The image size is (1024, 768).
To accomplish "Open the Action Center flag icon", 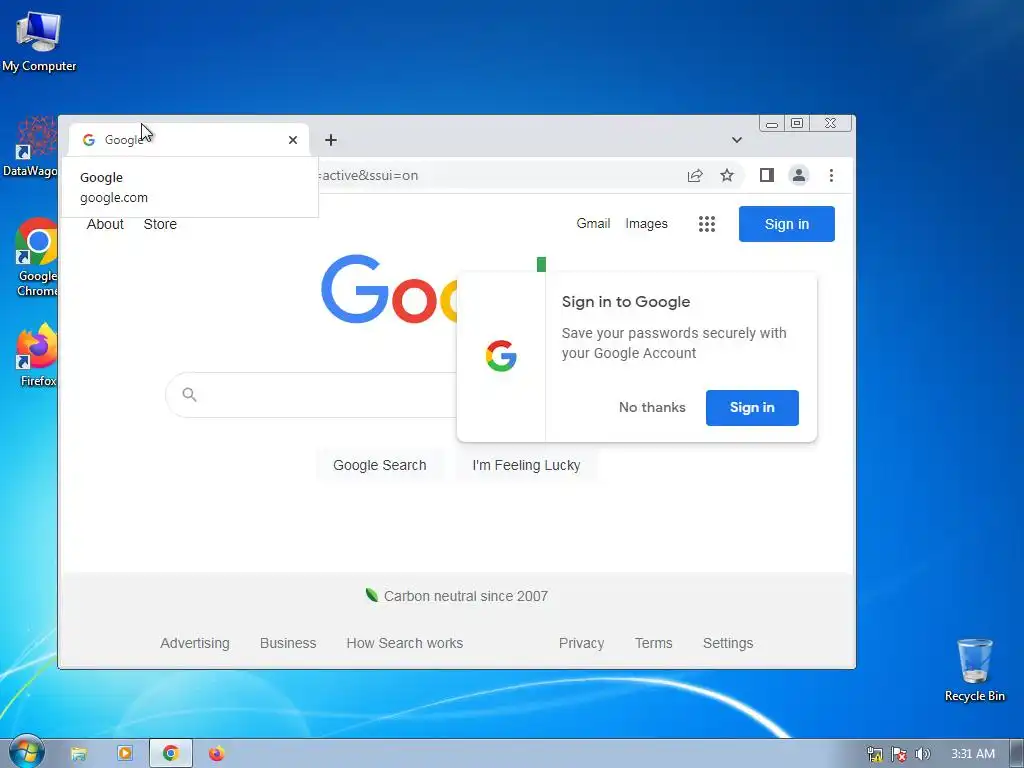I will coord(899,754).
